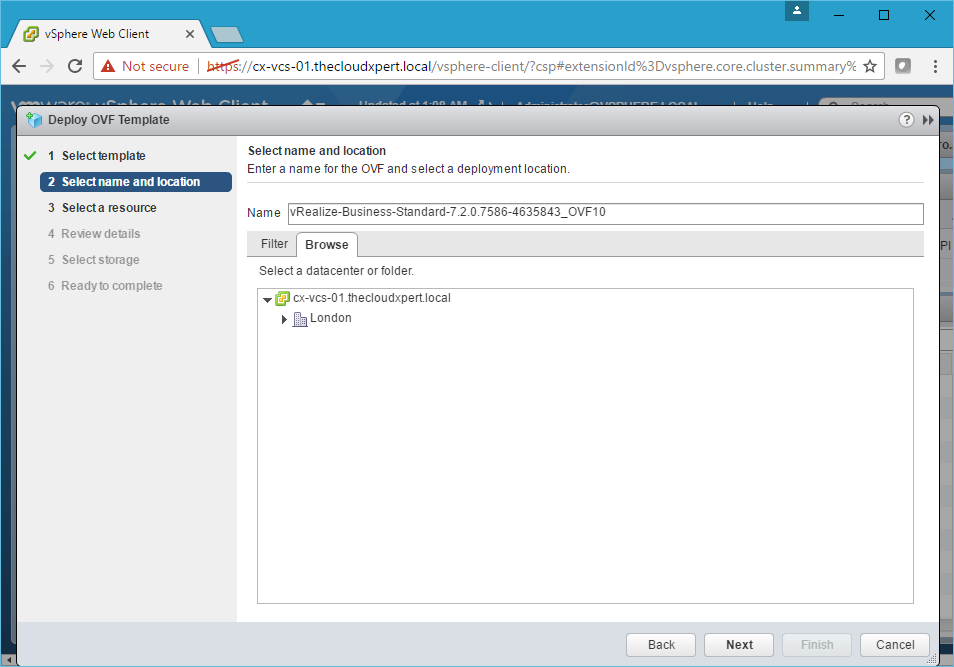Open the Chrome three-dot menu

(x=935, y=66)
